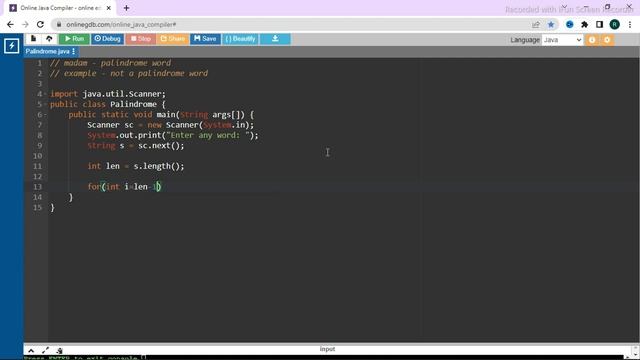The image size is (640, 360).
Task: Click the 'import java.util.Scanner;' code line
Action: click(x=108, y=94)
